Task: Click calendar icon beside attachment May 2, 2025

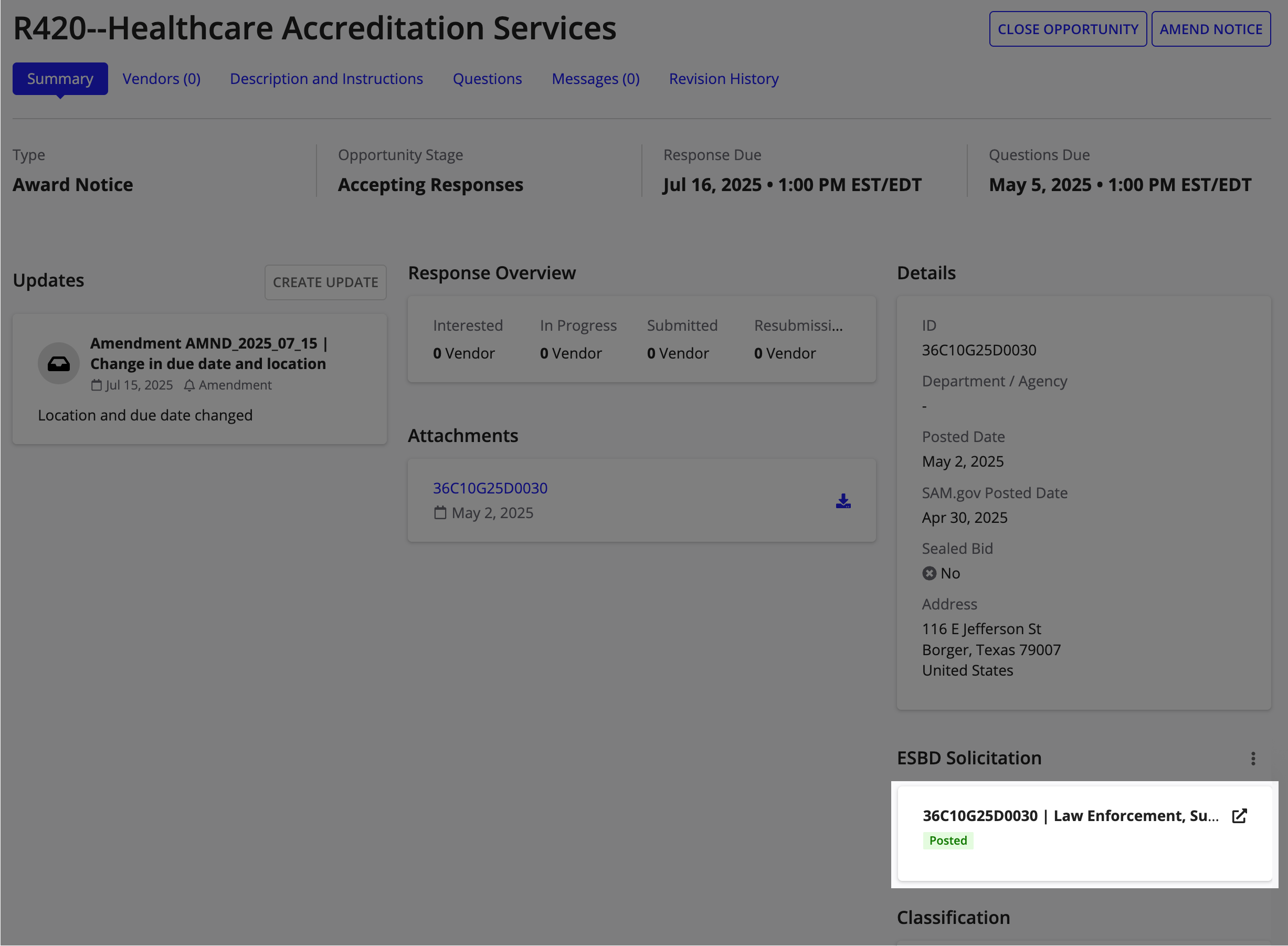Action: (x=440, y=512)
